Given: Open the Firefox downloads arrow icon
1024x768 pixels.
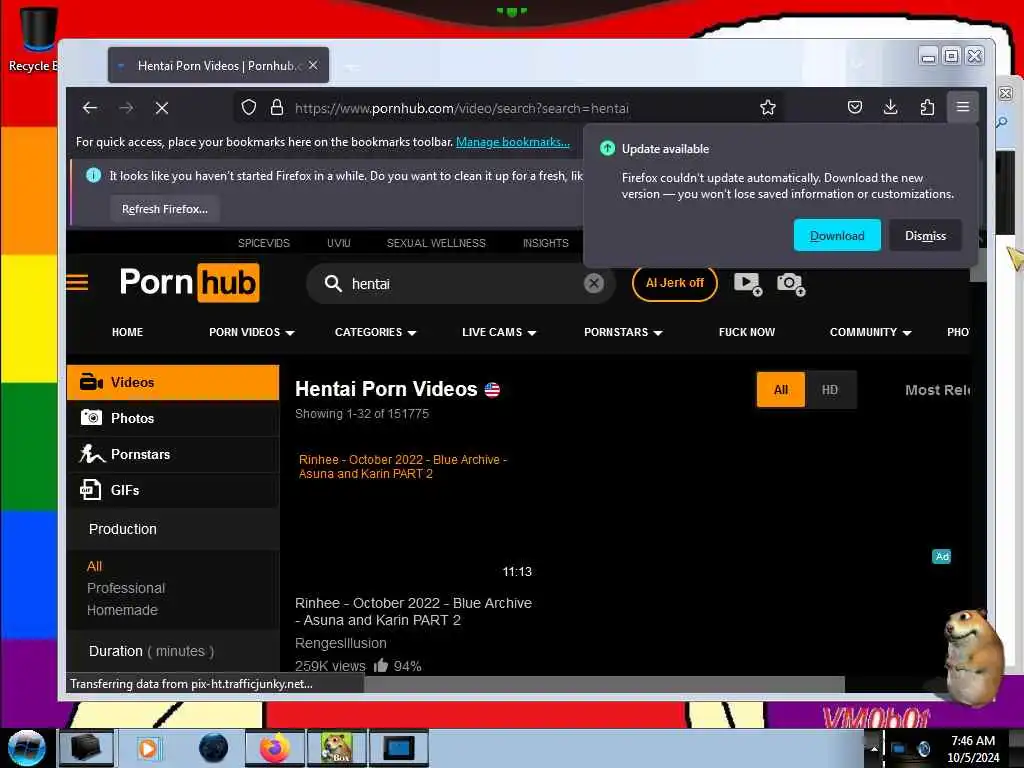Looking at the screenshot, I should pyautogui.click(x=890, y=107).
